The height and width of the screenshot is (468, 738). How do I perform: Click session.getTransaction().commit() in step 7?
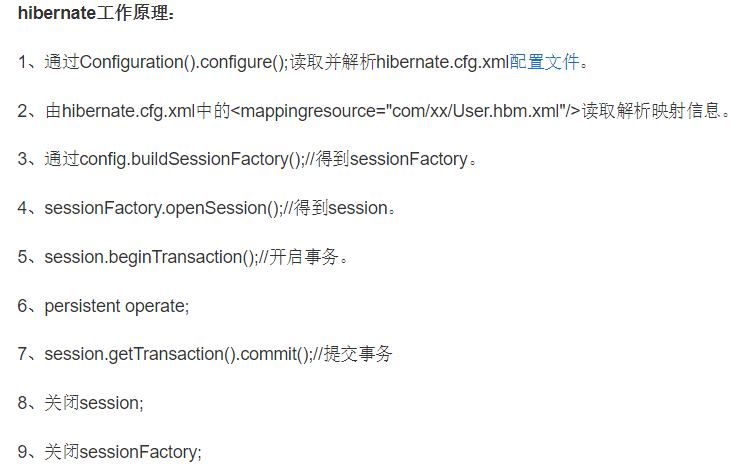(x=178, y=354)
